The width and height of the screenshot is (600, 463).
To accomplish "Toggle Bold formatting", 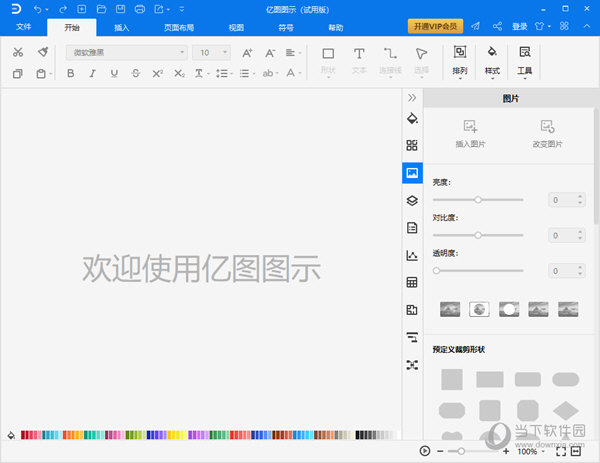I will click(70, 73).
